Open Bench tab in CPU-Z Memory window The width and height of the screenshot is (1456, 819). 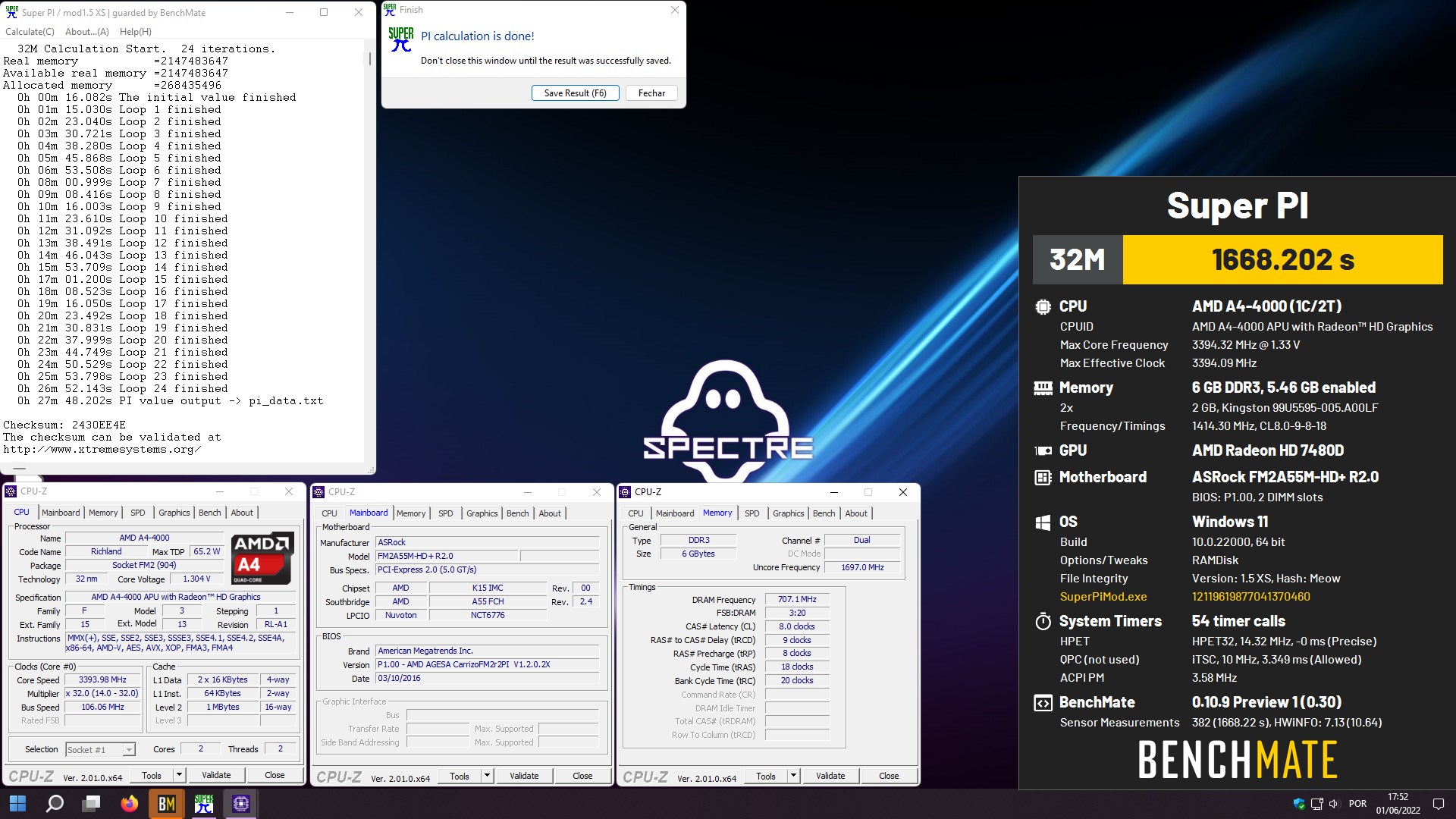[x=824, y=513]
